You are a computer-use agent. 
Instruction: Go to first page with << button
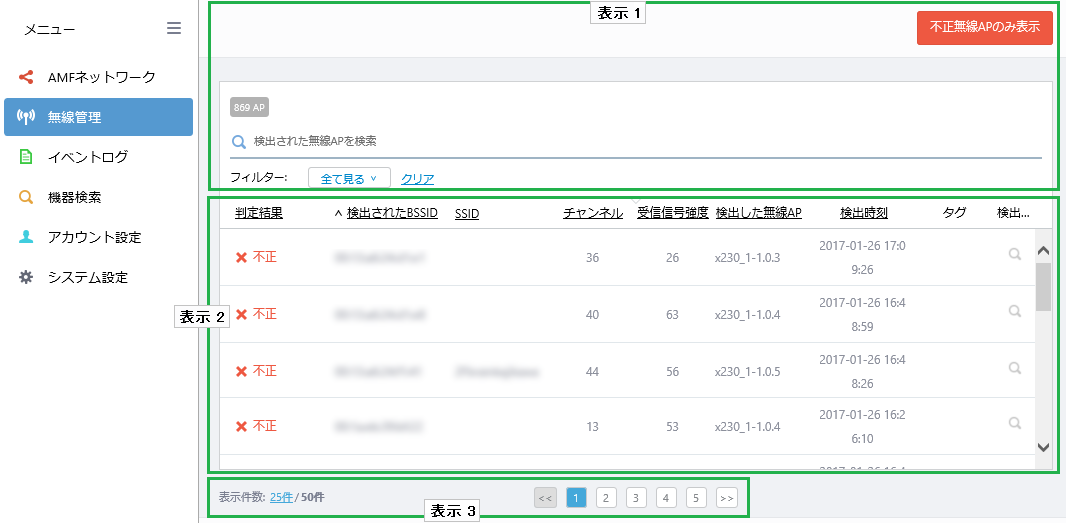(545, 498)
